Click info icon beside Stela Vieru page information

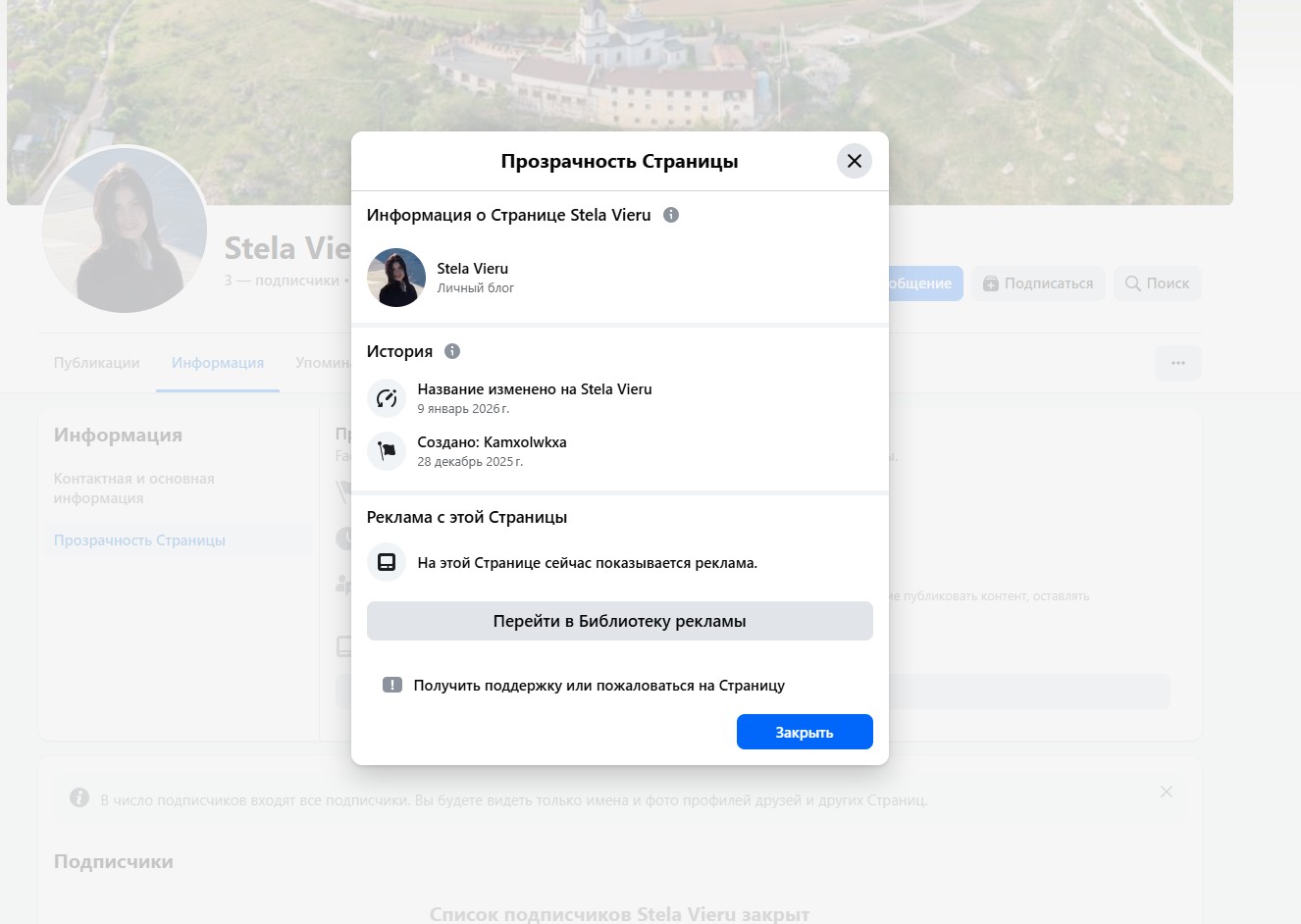point(671,215)
